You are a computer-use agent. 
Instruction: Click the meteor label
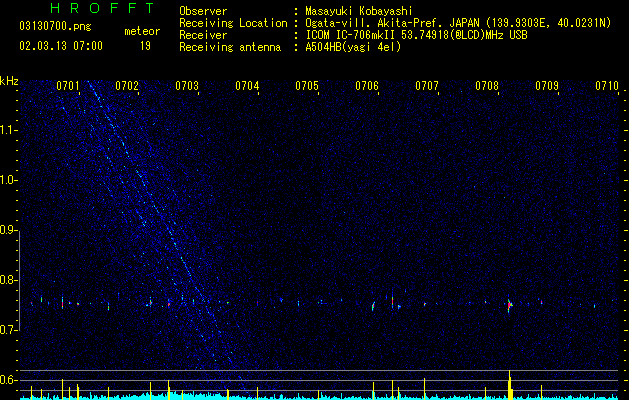click(142, 31)
